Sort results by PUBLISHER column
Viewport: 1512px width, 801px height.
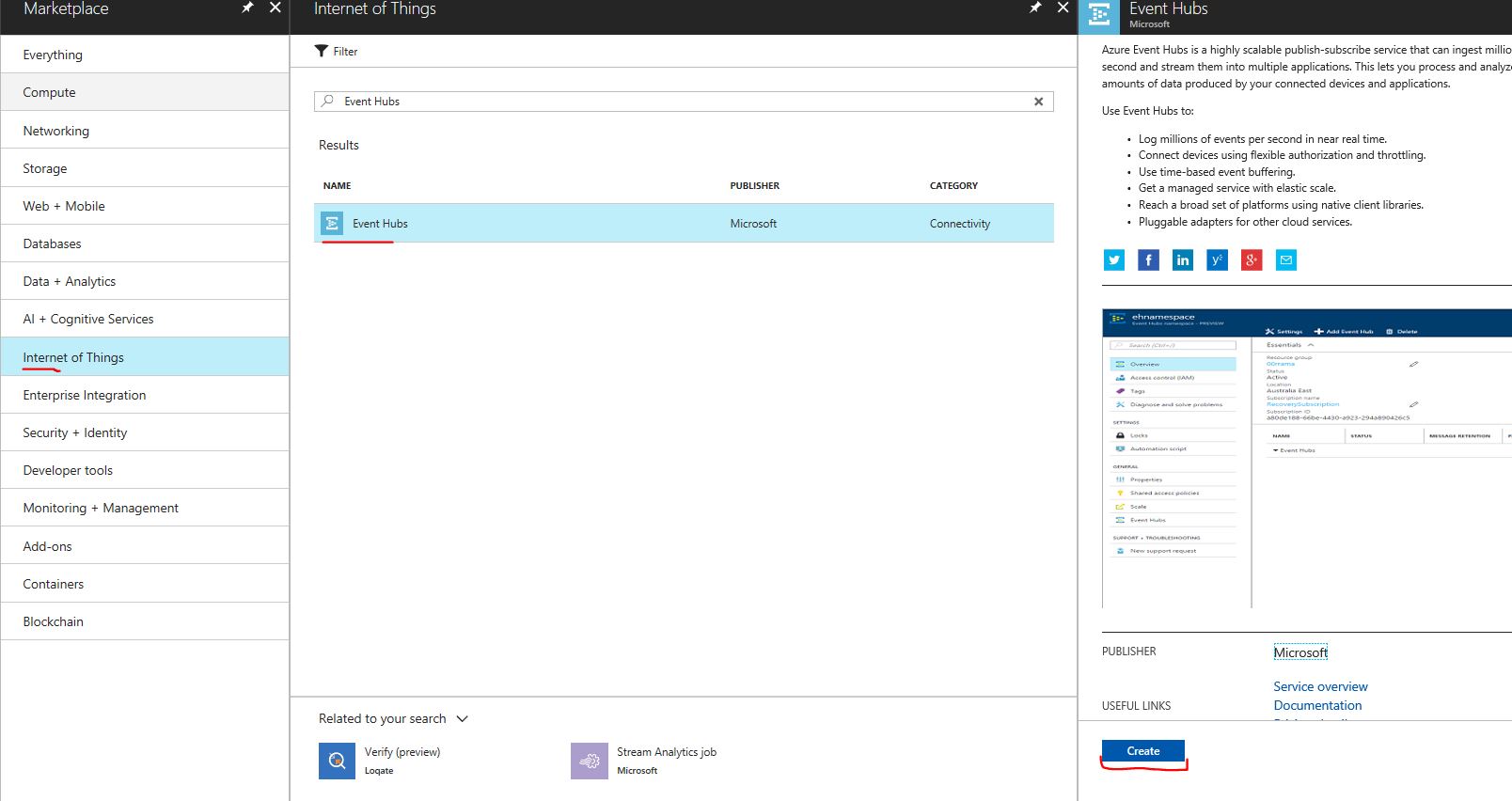click(x=754, y=186)
